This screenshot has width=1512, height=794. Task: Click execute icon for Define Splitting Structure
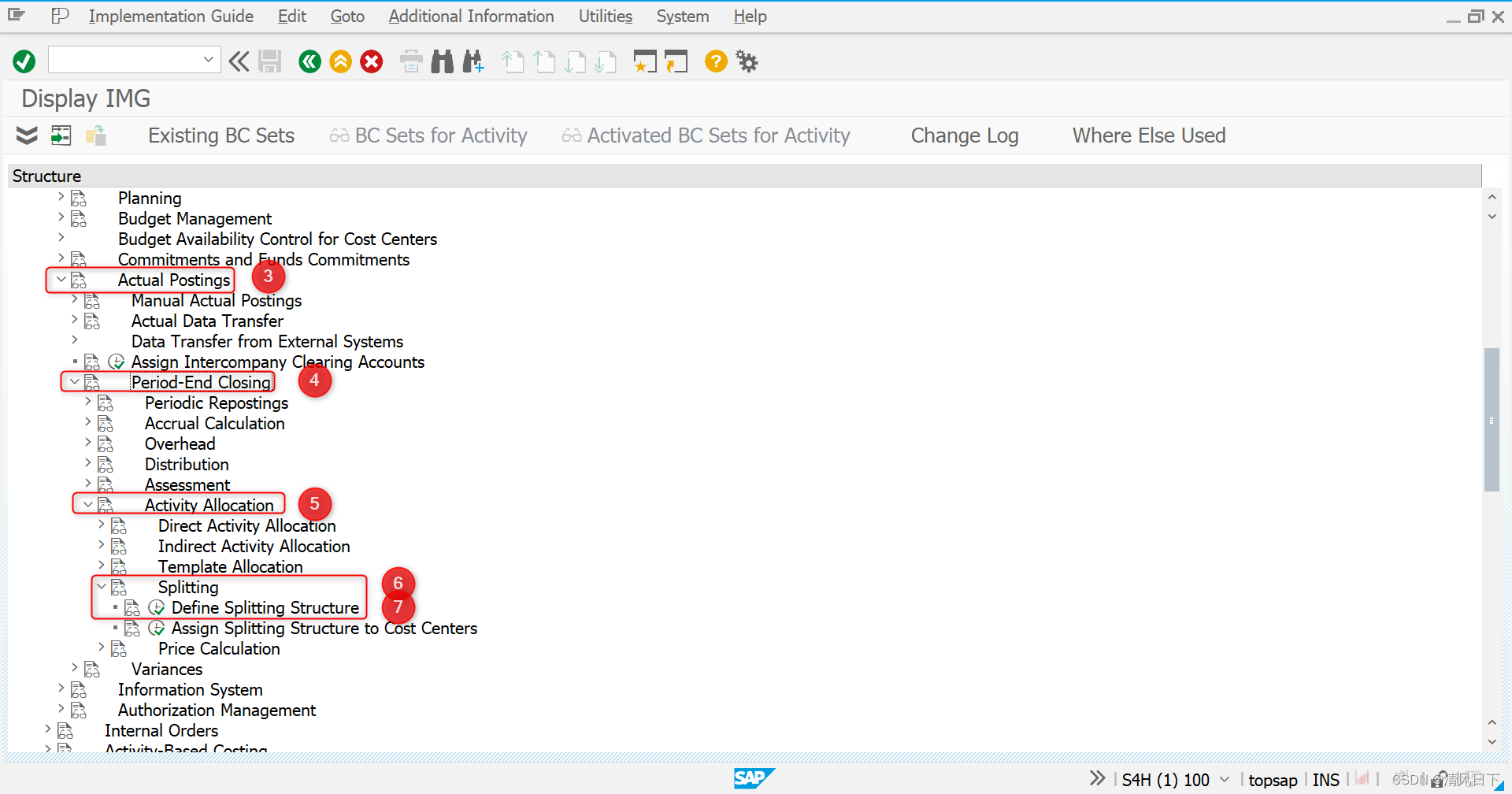(x=157, y=607)
